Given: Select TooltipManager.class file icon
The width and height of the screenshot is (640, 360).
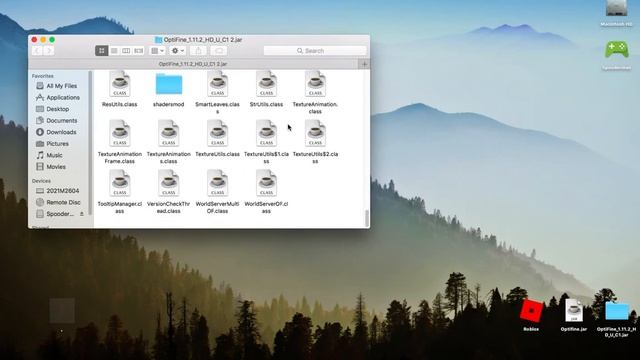Looking at the screenshot, I should pos(120,183).
